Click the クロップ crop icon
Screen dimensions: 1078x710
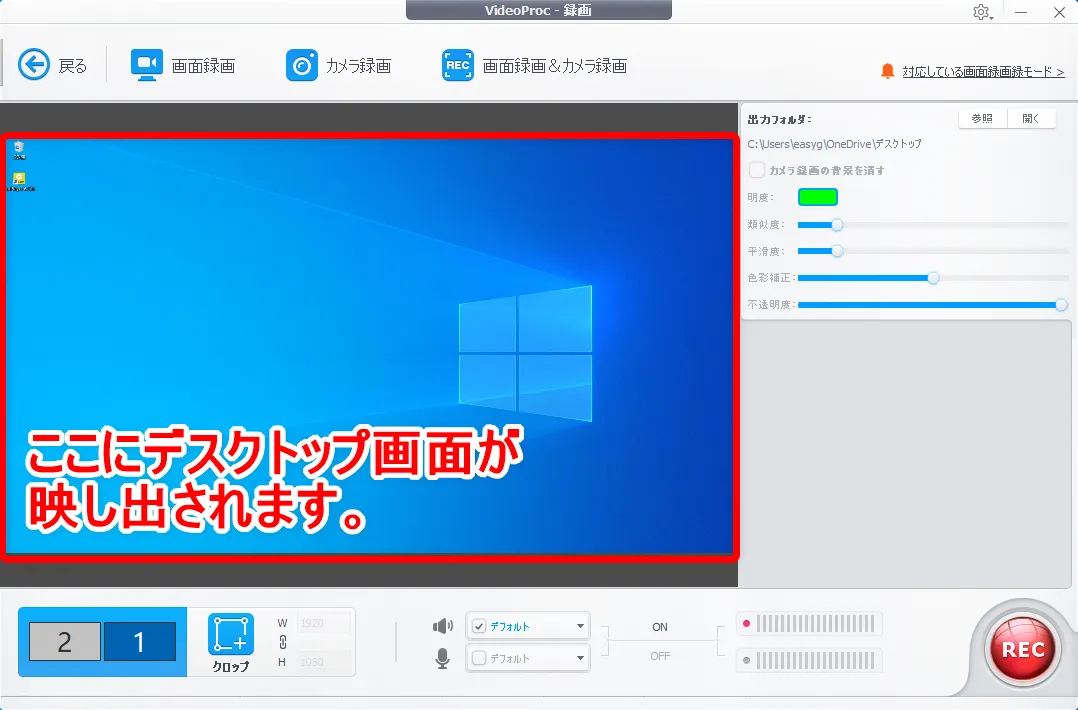point(231,634)
